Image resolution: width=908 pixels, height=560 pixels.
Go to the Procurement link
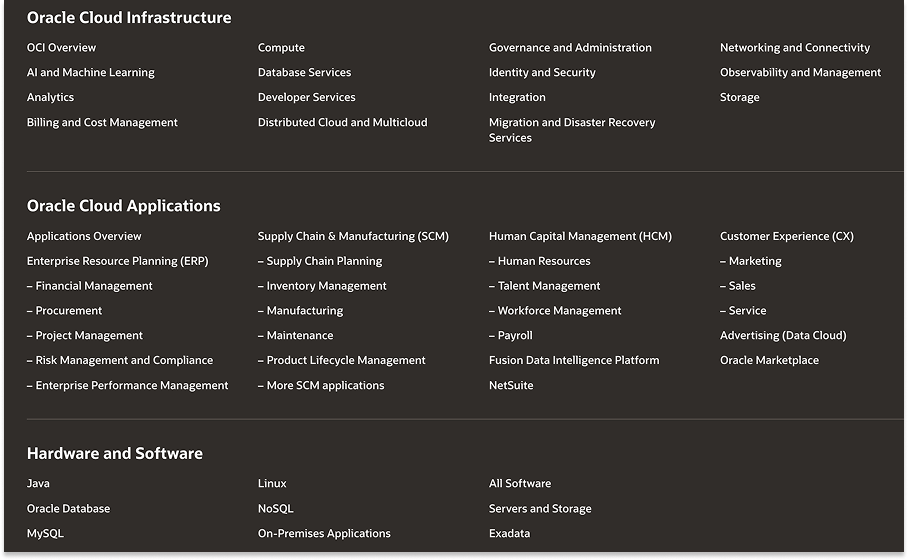[x=64, y=310]
